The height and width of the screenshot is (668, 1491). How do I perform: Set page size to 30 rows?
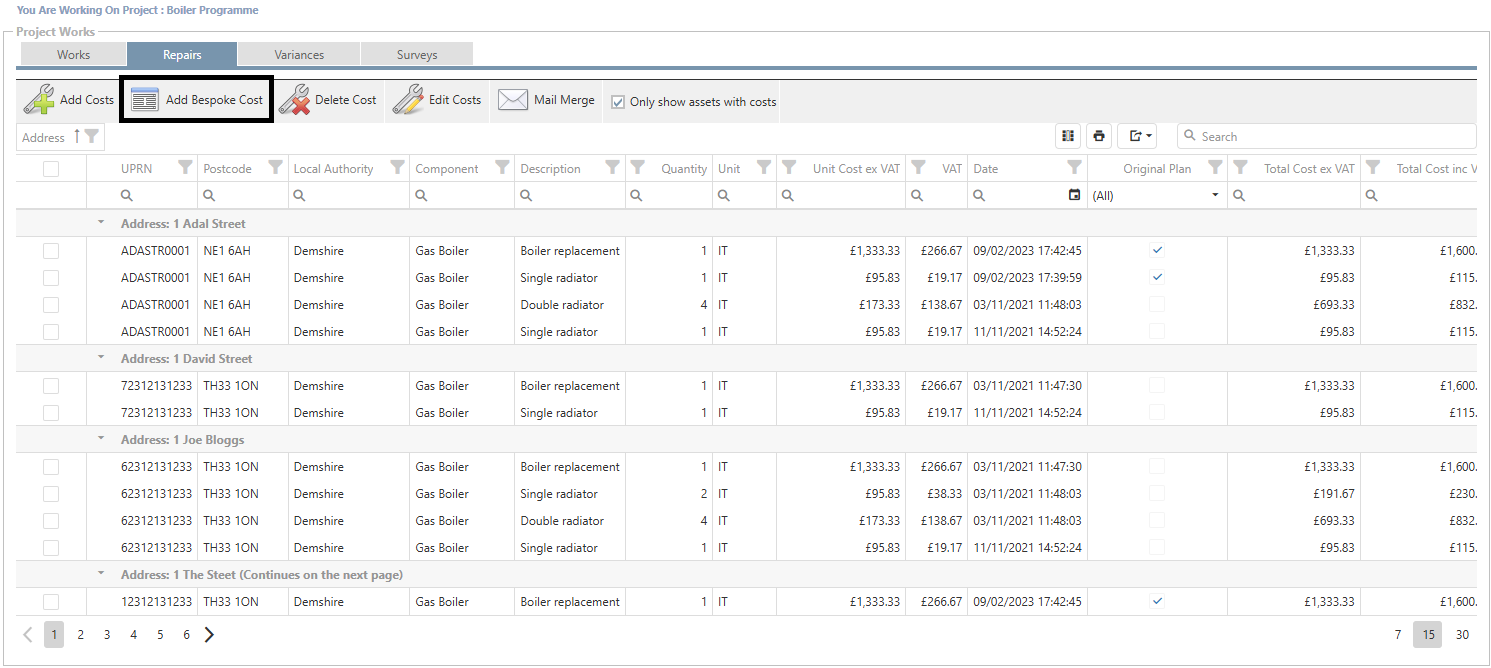(x=1462, y=634)
